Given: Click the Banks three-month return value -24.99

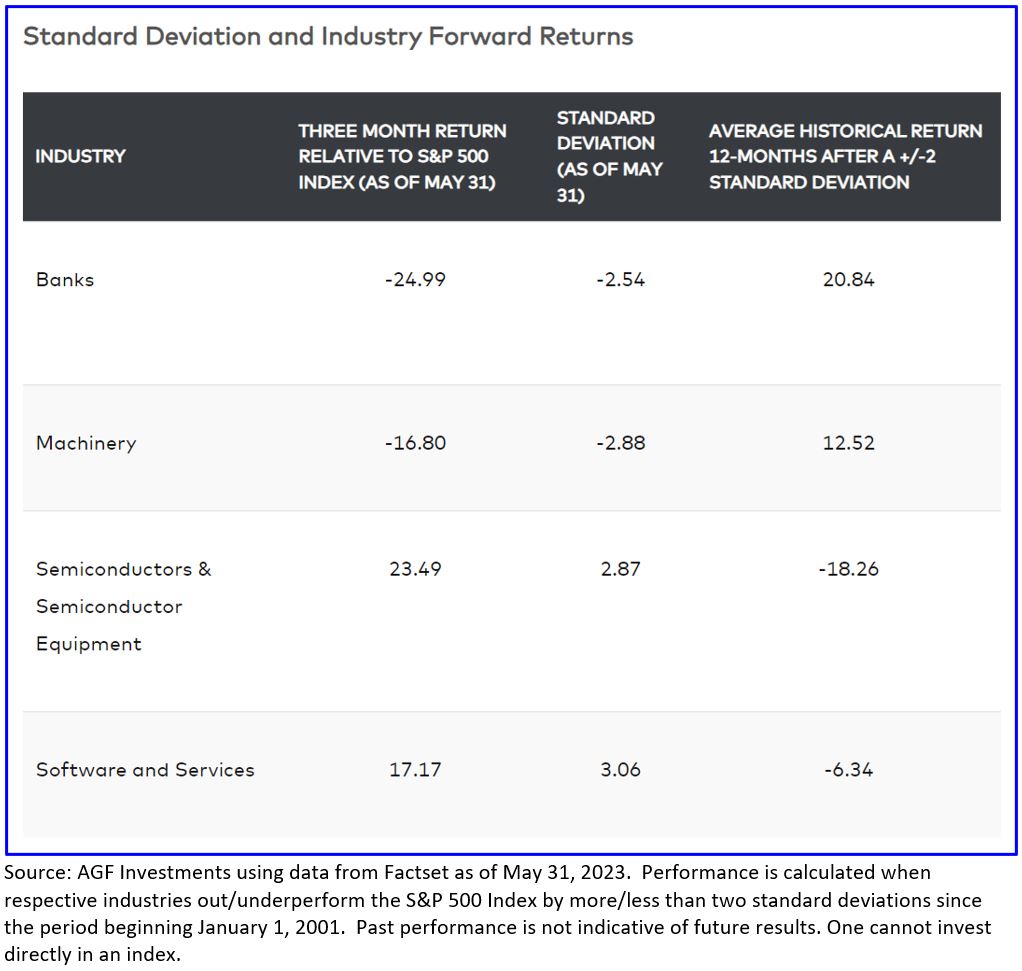Looking at the screenshot, I should [415, 280].
